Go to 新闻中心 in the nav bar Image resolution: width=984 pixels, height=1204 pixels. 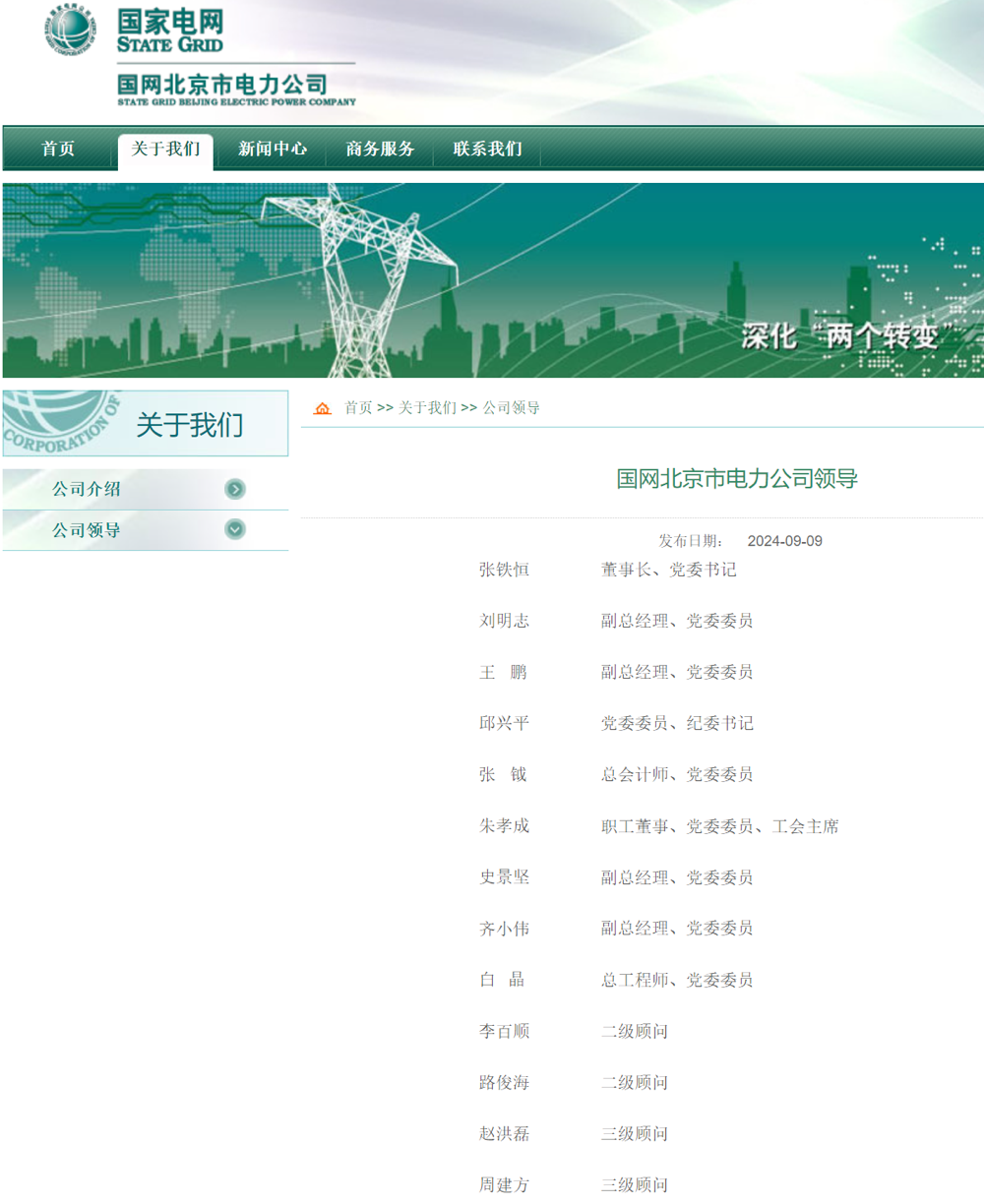(x=273, y=150)
